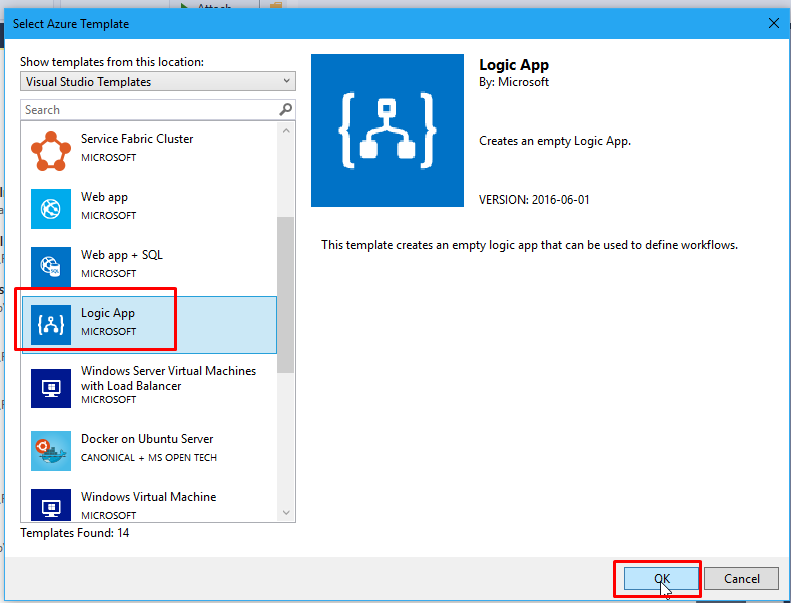791x603 pixels.
Task: Select the Service Fabric Cluster template name
Action: 137,139
